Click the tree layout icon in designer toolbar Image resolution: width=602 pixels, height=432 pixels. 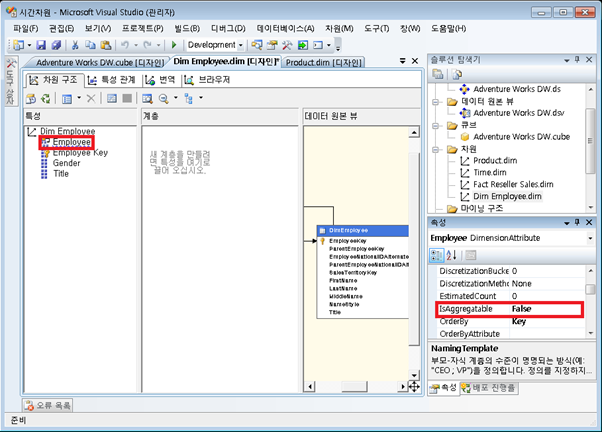tap(189, 99)
